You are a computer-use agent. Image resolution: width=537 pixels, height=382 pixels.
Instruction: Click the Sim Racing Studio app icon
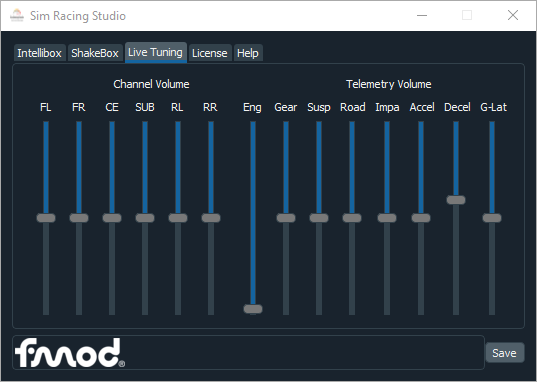click(17, 15)
